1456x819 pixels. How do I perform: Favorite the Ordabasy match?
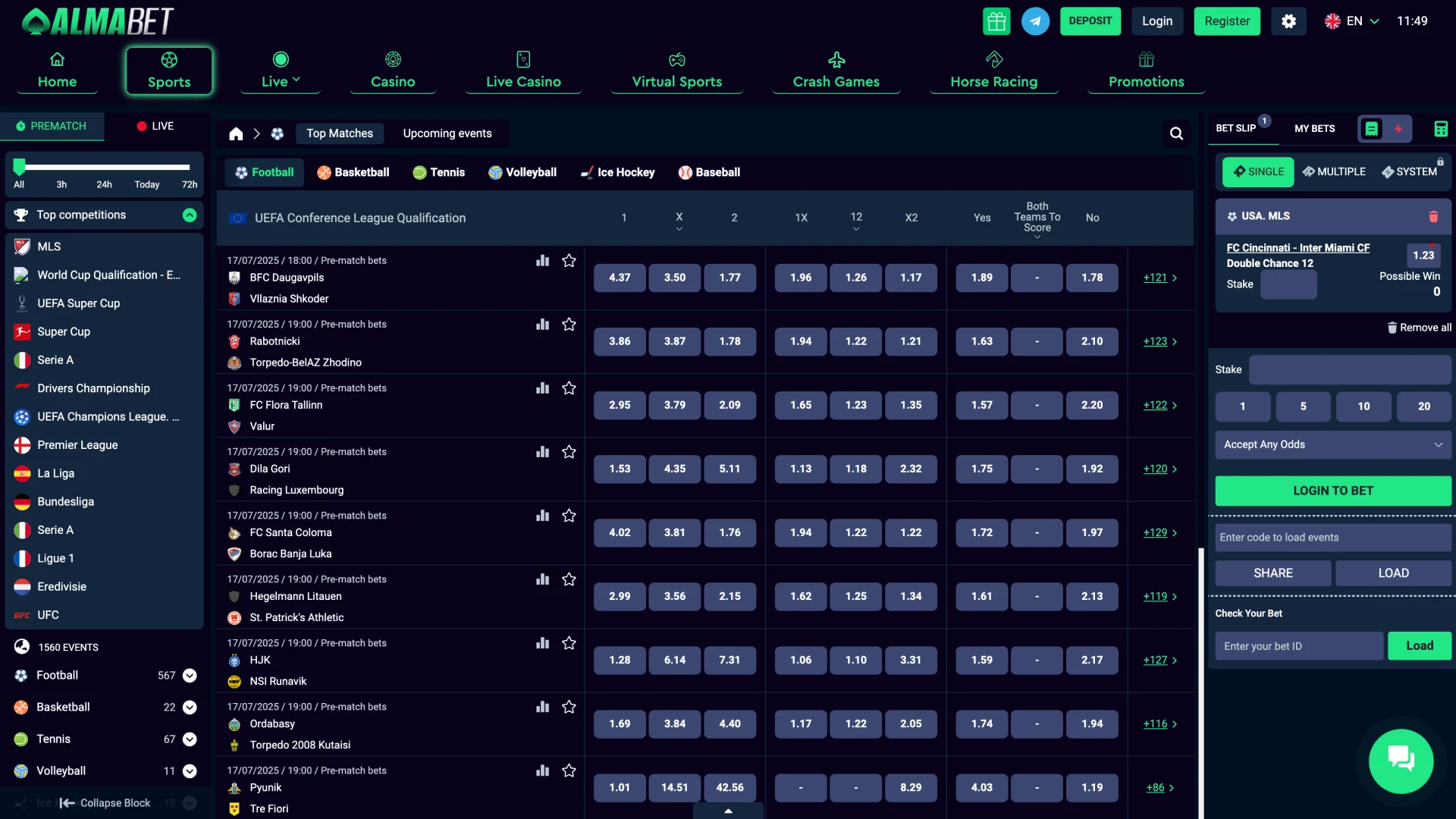pos(569,707)
